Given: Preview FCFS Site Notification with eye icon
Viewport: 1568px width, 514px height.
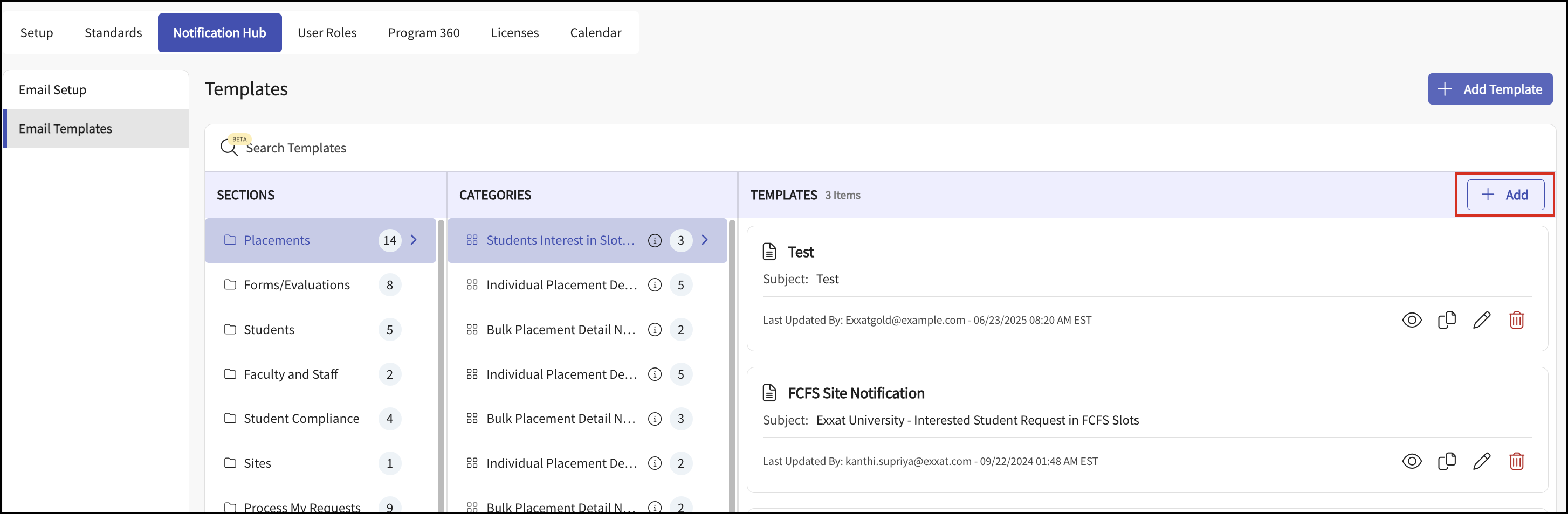Looking at the screenshot, I should click(1412, 461).
